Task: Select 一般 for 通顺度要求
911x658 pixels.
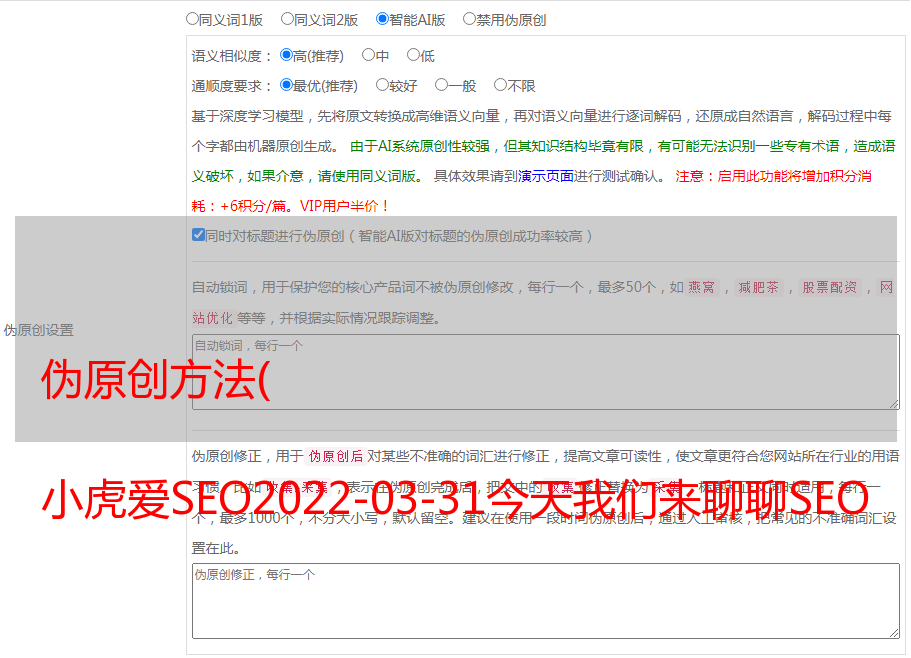Action: pos(442,85)
